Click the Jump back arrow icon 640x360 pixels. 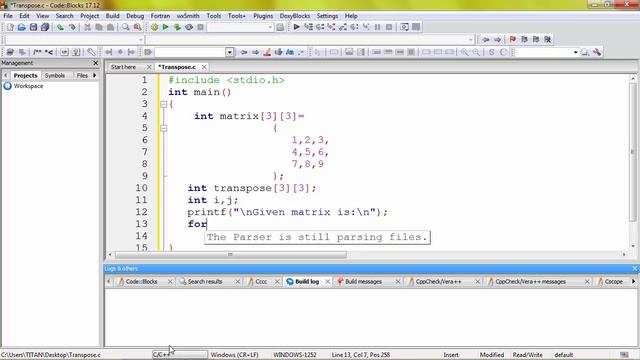[486, 40]
